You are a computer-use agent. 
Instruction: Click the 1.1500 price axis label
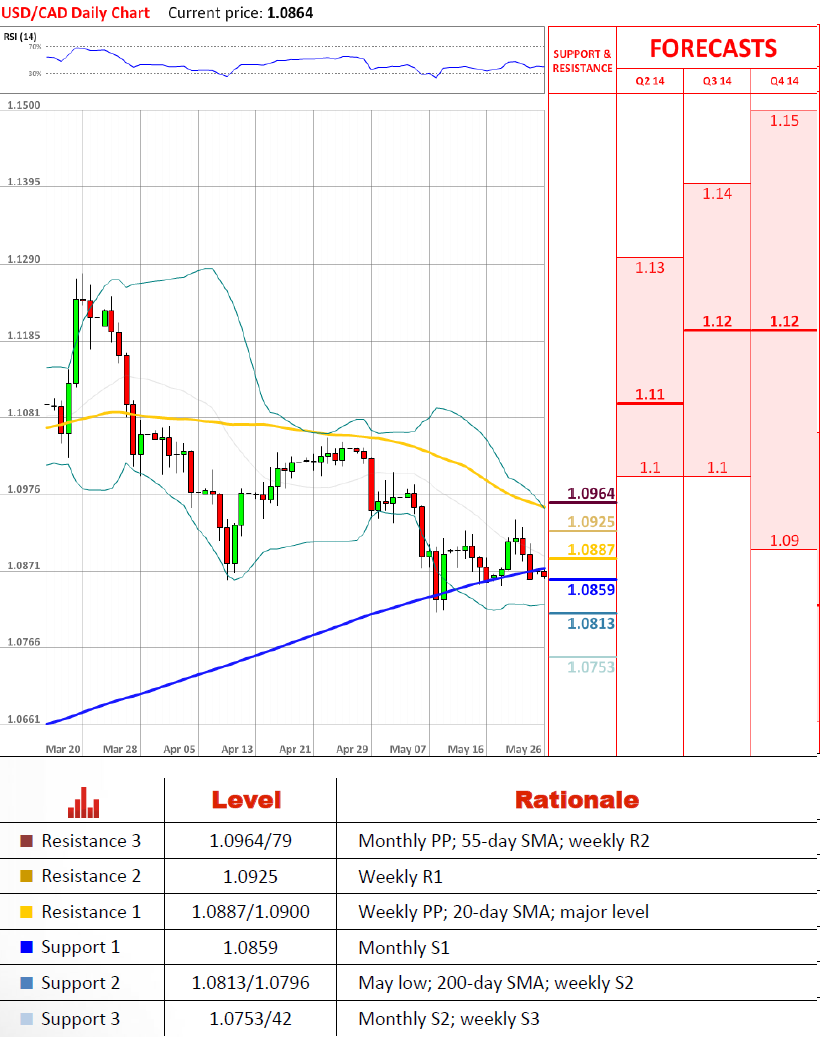click(x=24, y=105)
